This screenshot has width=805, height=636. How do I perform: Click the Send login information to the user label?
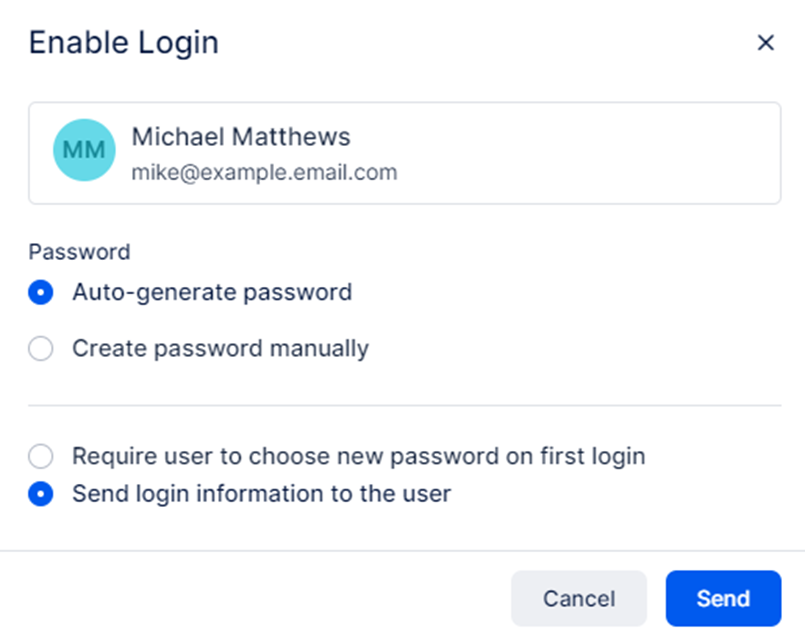261,494
